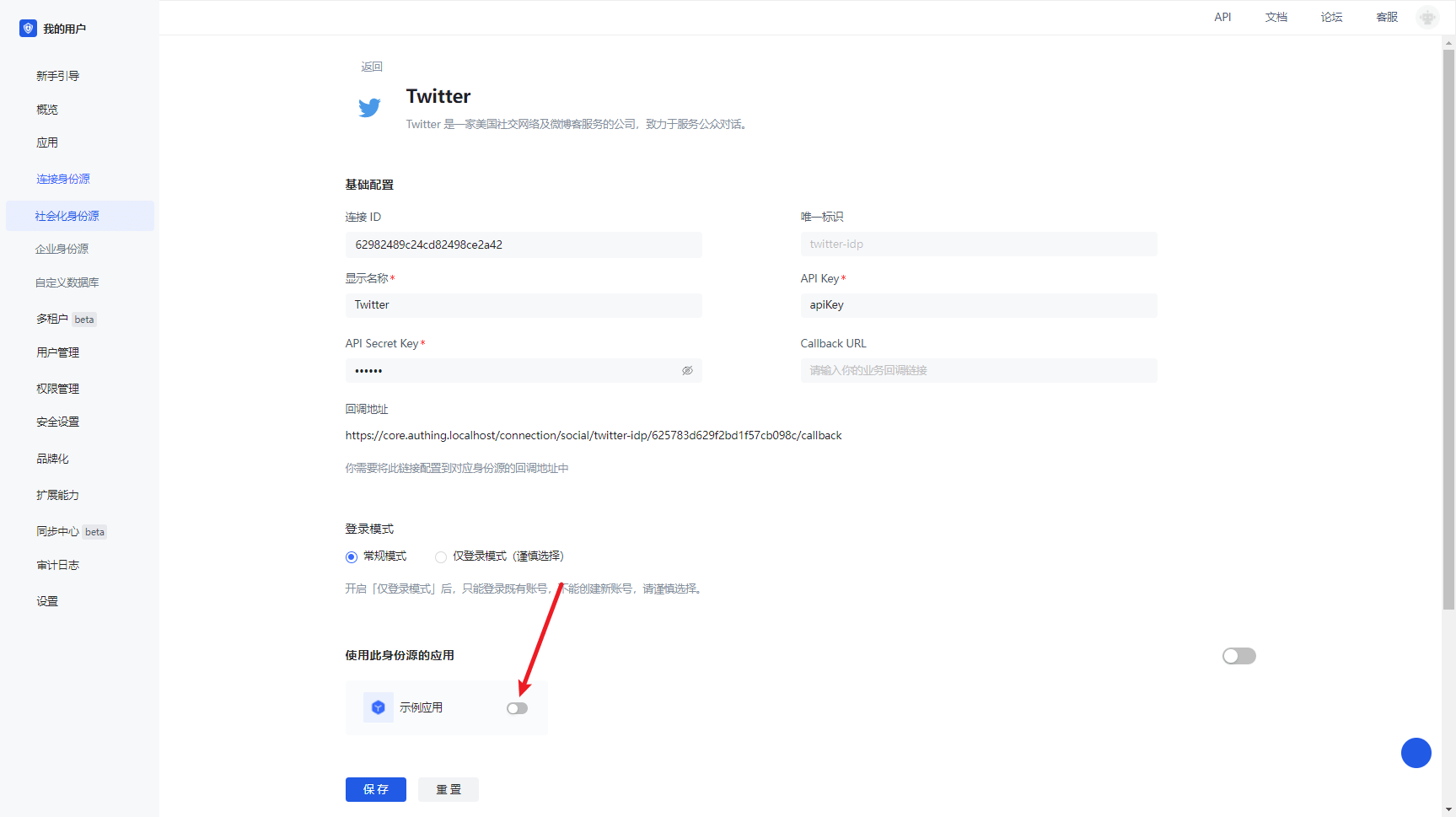Open 企业身份源 in the sidebar
This screenshot has width=1456, height=817.
[62, 249]
